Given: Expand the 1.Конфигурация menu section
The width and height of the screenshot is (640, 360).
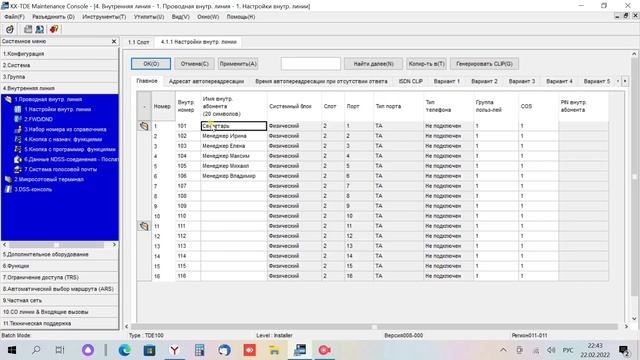Looking at the screenshot, I should [x=60, y=54].
